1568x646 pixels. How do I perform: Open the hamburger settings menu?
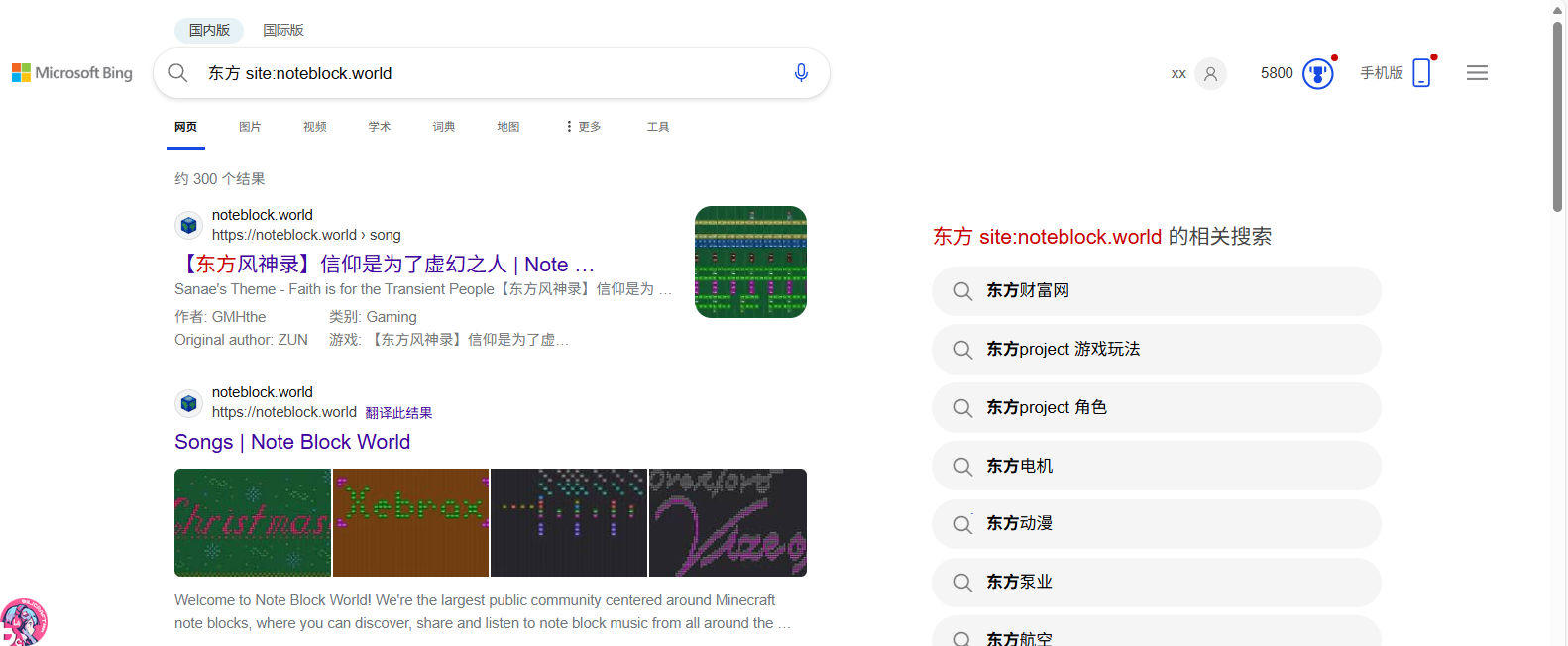coord(1477,73)
